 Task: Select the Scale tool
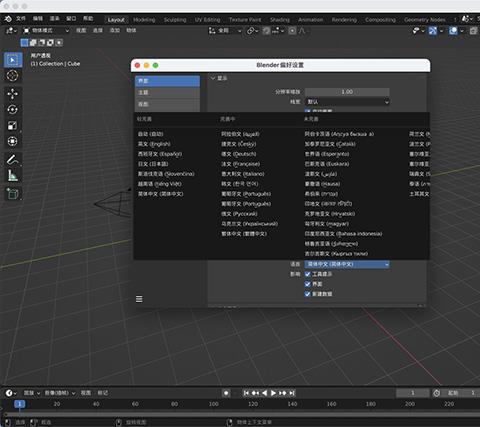click(13, 126)
